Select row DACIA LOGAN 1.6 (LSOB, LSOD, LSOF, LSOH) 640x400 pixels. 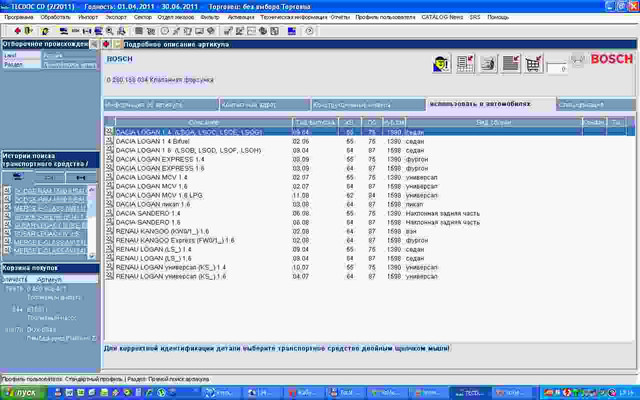pyautogui.click(x=369, y=150)
